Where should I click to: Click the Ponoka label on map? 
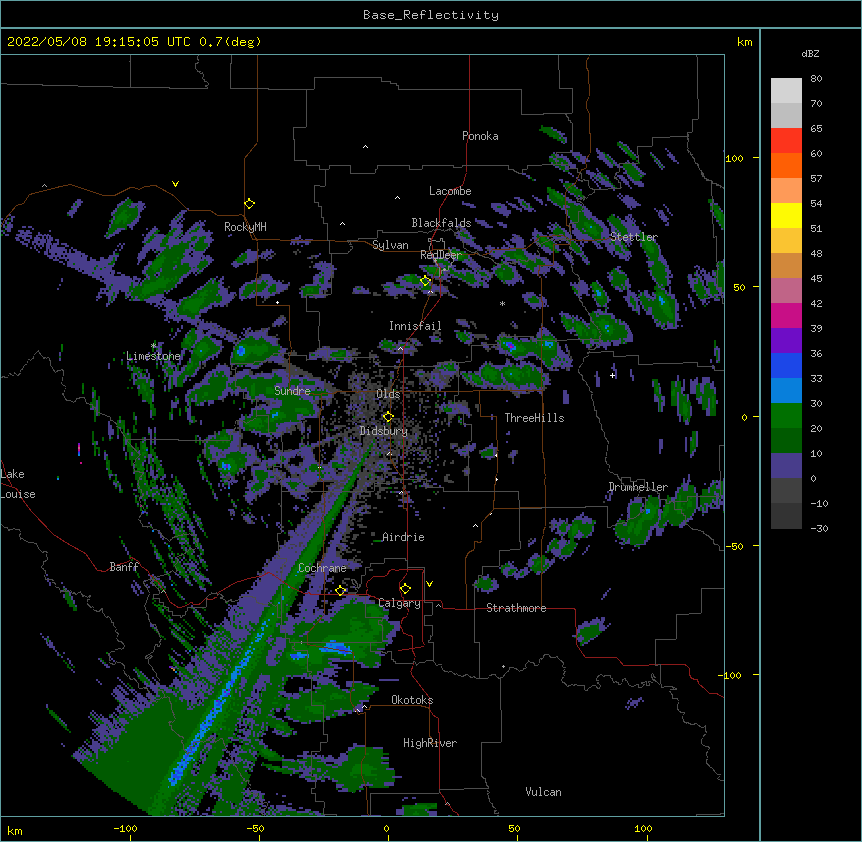coord(480,136)
